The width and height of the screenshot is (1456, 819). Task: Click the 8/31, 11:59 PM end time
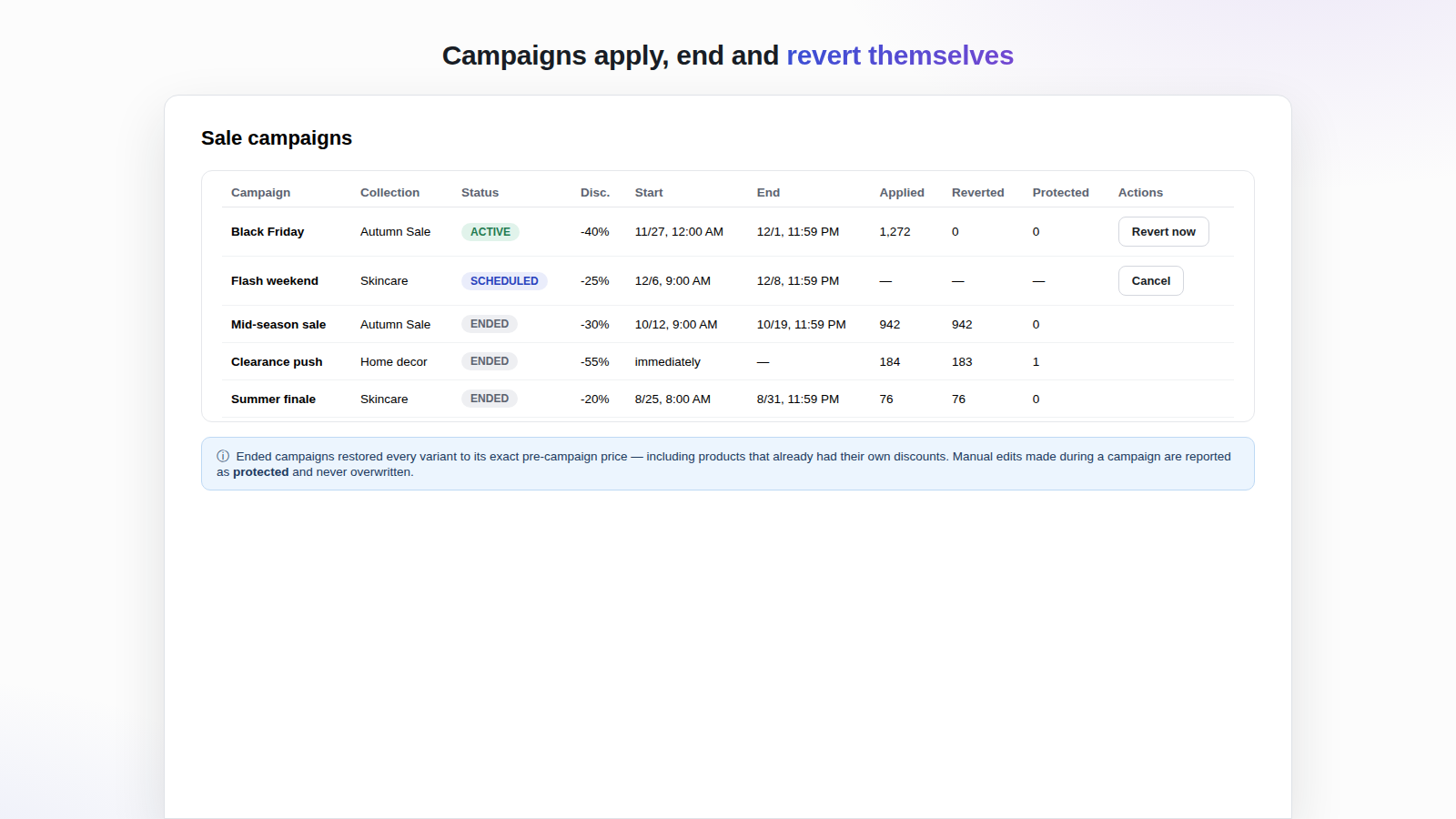point(798,399)
